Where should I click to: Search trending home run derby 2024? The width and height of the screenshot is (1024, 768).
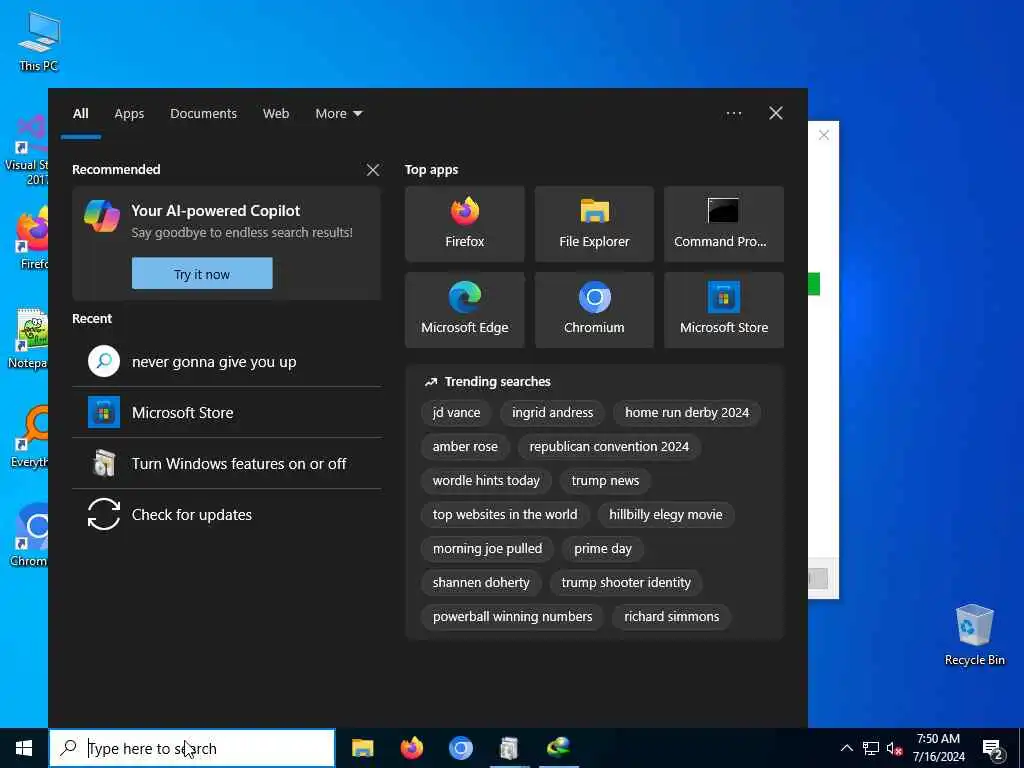(x=687, y=413)
